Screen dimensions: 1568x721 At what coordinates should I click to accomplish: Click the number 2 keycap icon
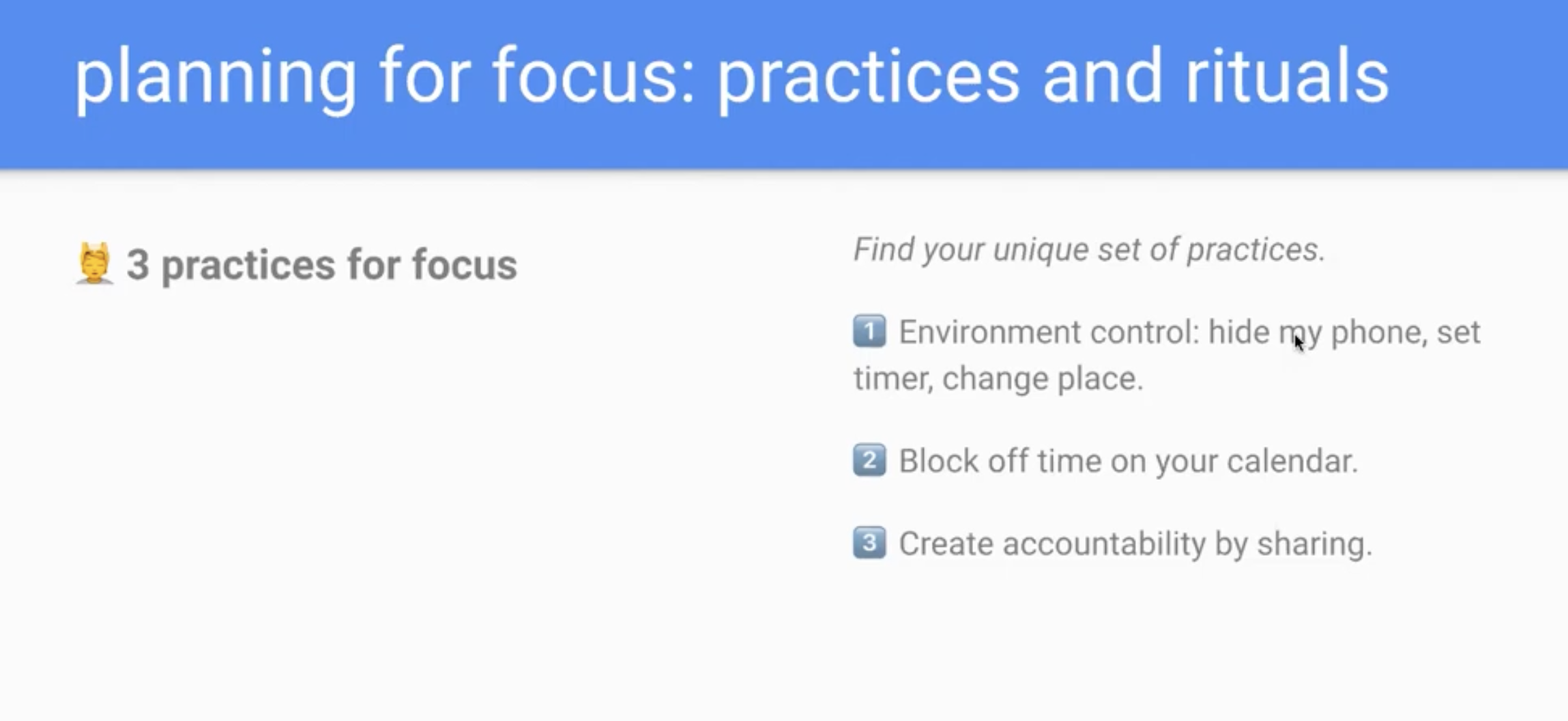point(869,460)
